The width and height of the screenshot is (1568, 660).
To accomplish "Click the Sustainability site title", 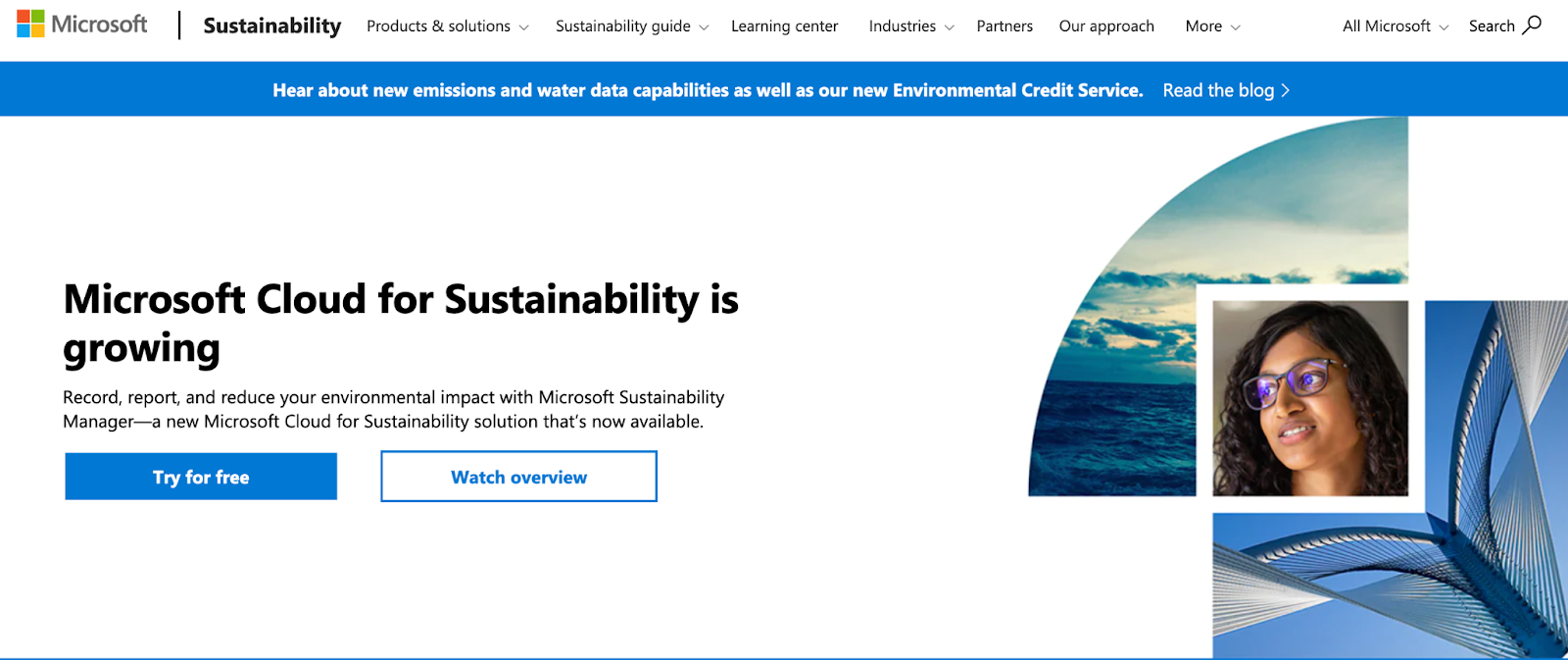I will click(272, 26).
